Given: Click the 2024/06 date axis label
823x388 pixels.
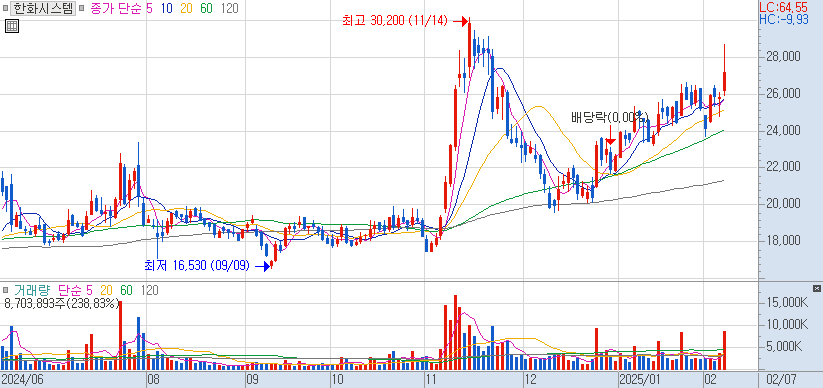Looking at the screenshot, I should pos(22,379).
